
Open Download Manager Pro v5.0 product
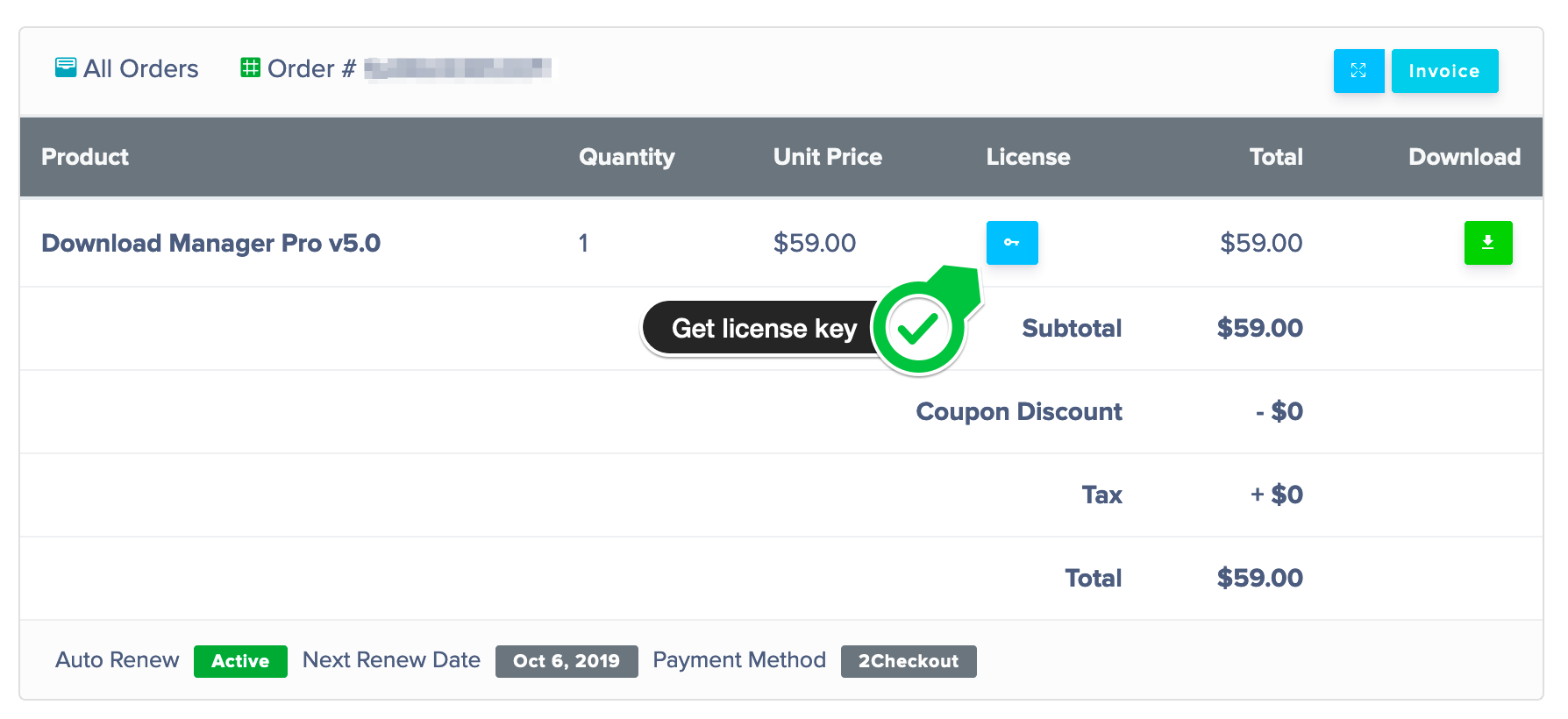click(x=211, y=243)
